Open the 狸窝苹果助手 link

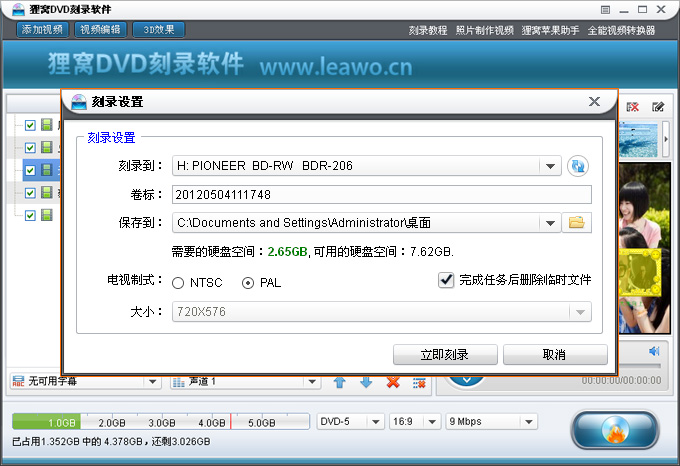pyautogui.click(x=550, y=30)
